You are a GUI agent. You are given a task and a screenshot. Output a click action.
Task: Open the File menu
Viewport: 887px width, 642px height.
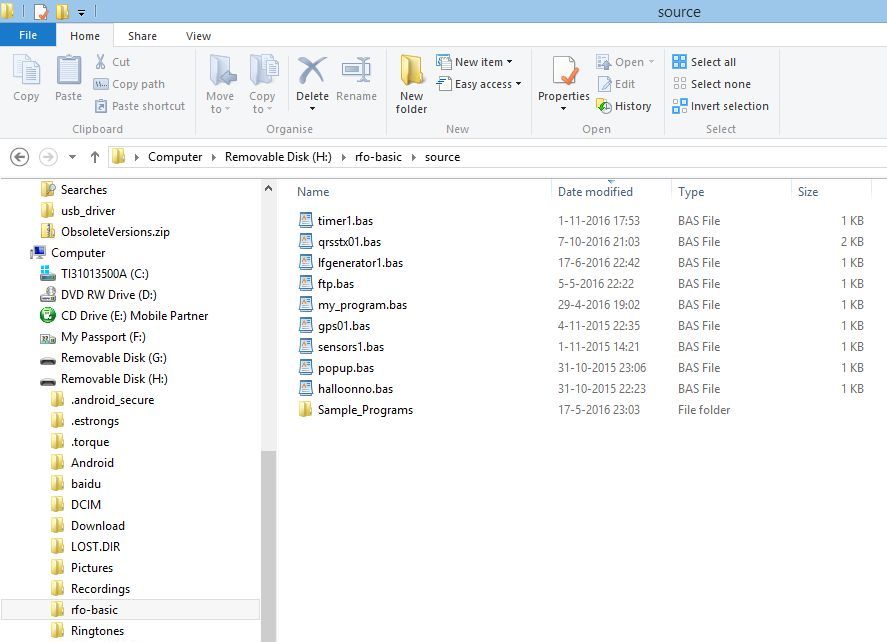[x=28, y=35]
